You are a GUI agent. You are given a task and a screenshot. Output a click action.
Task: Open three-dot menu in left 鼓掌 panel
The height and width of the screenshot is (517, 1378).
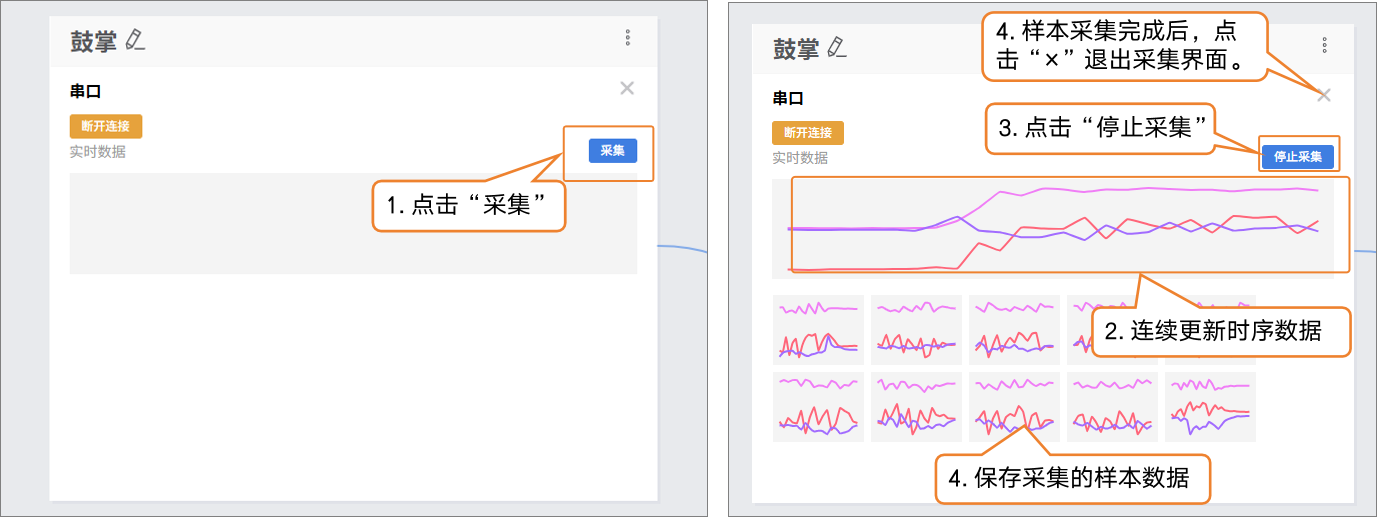628,38
